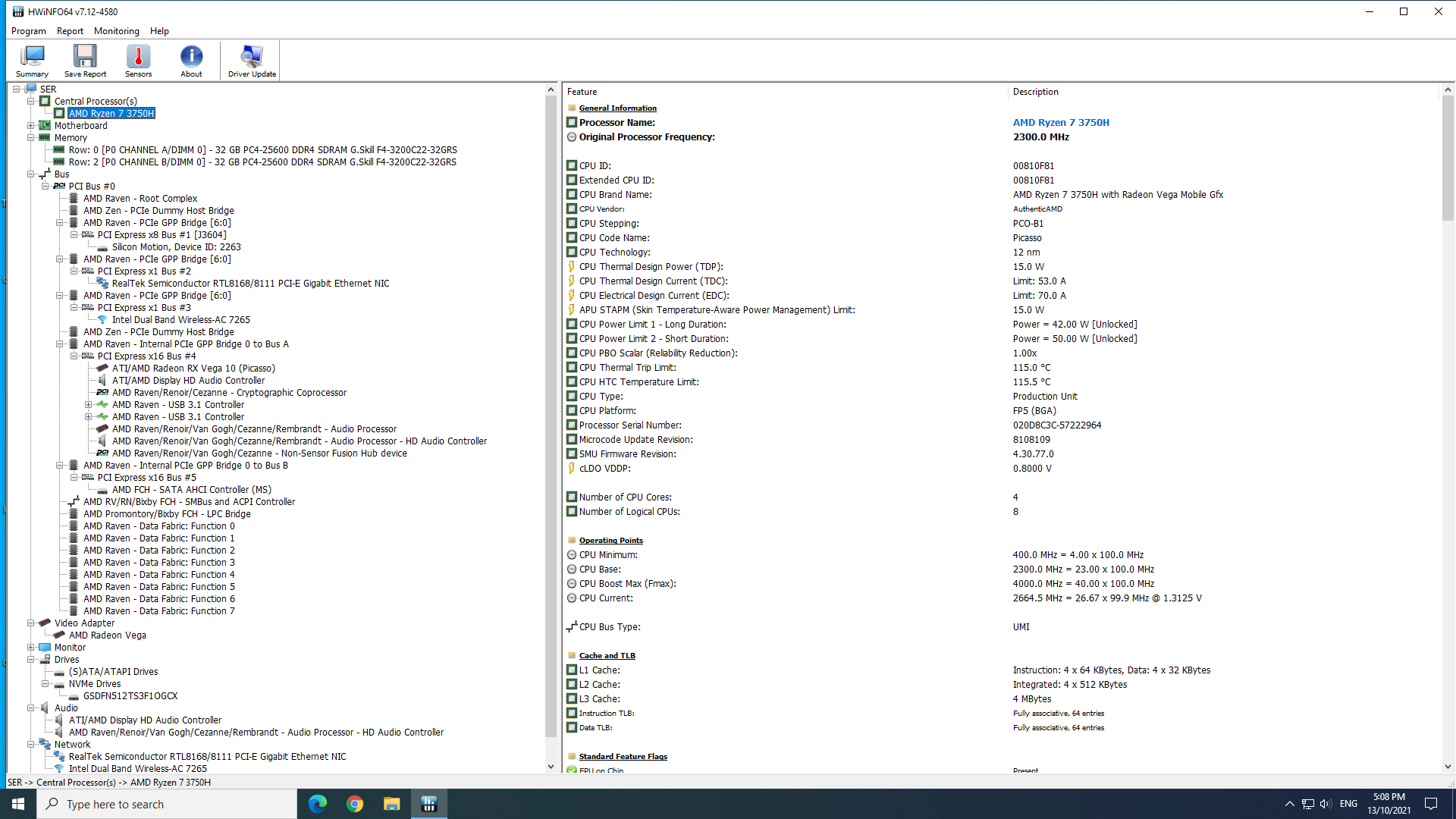Click the Drives icon in tree
The height and width of the screenshot is (819, 1456).
click(x=45, y=660)
